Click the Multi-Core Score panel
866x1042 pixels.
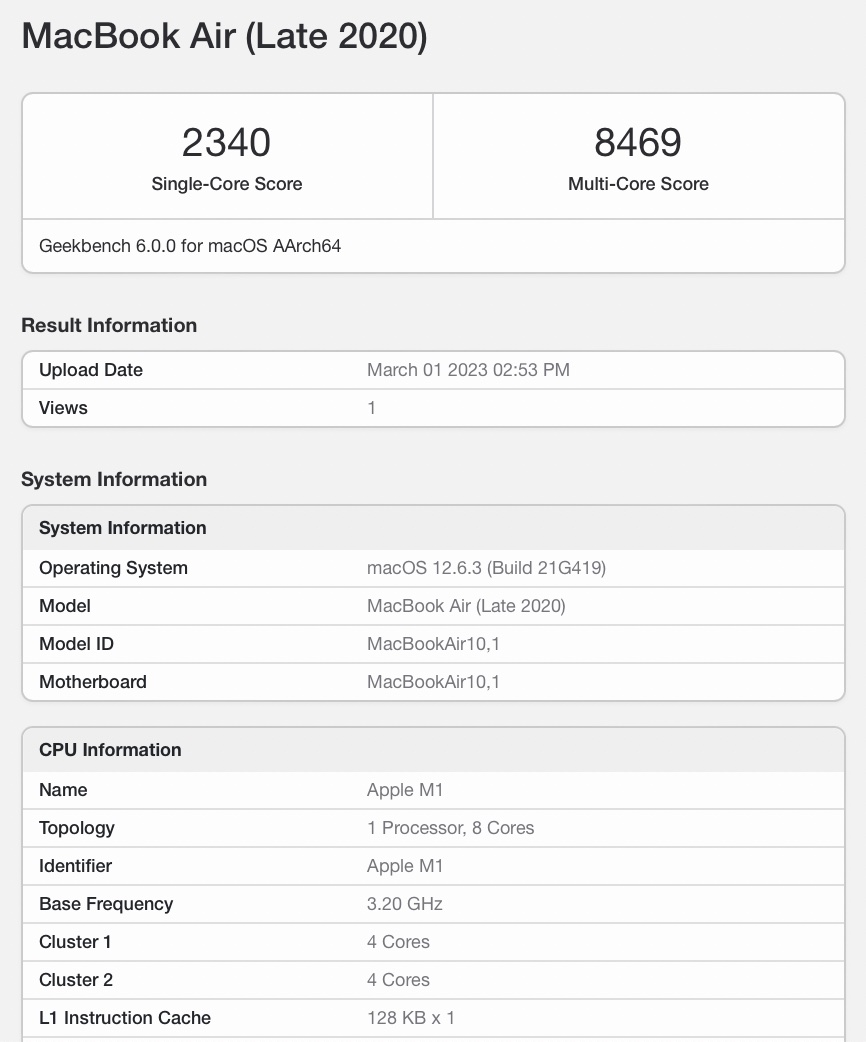point(638,155)
